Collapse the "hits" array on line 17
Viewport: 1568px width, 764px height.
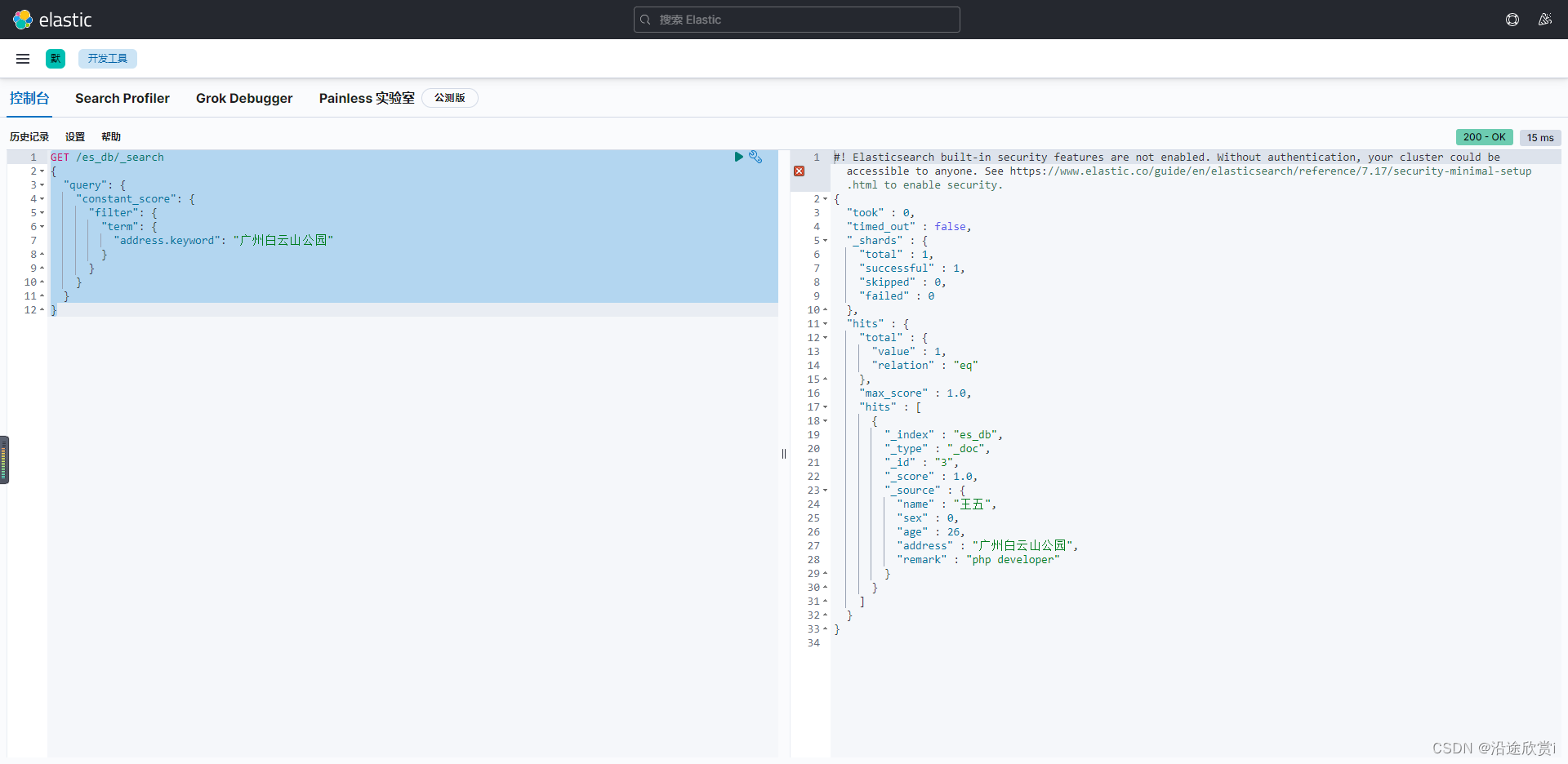825,407
